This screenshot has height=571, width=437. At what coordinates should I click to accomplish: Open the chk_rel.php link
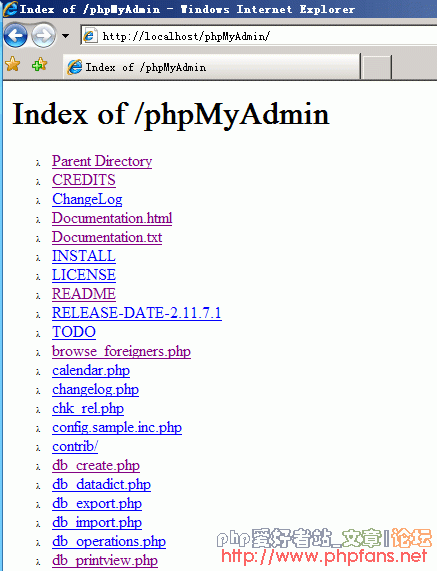(x=88, y=409)
